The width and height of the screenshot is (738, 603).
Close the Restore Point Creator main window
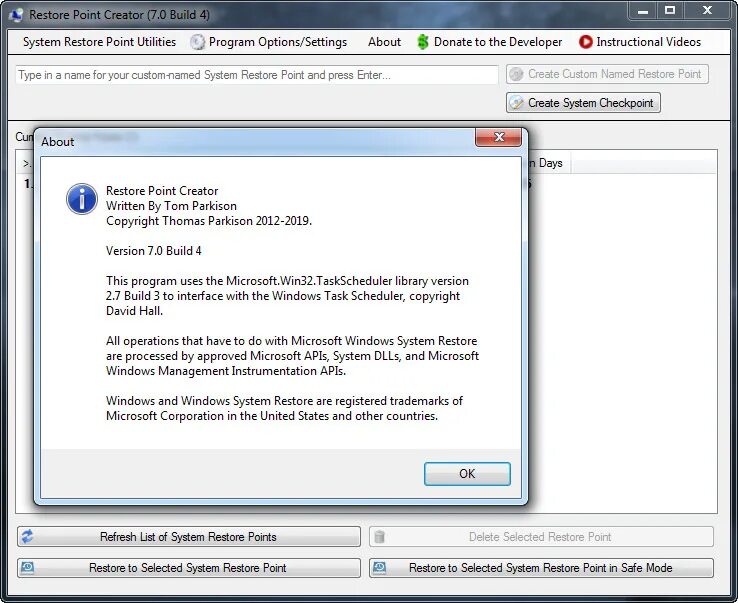[x=707, y=10]
